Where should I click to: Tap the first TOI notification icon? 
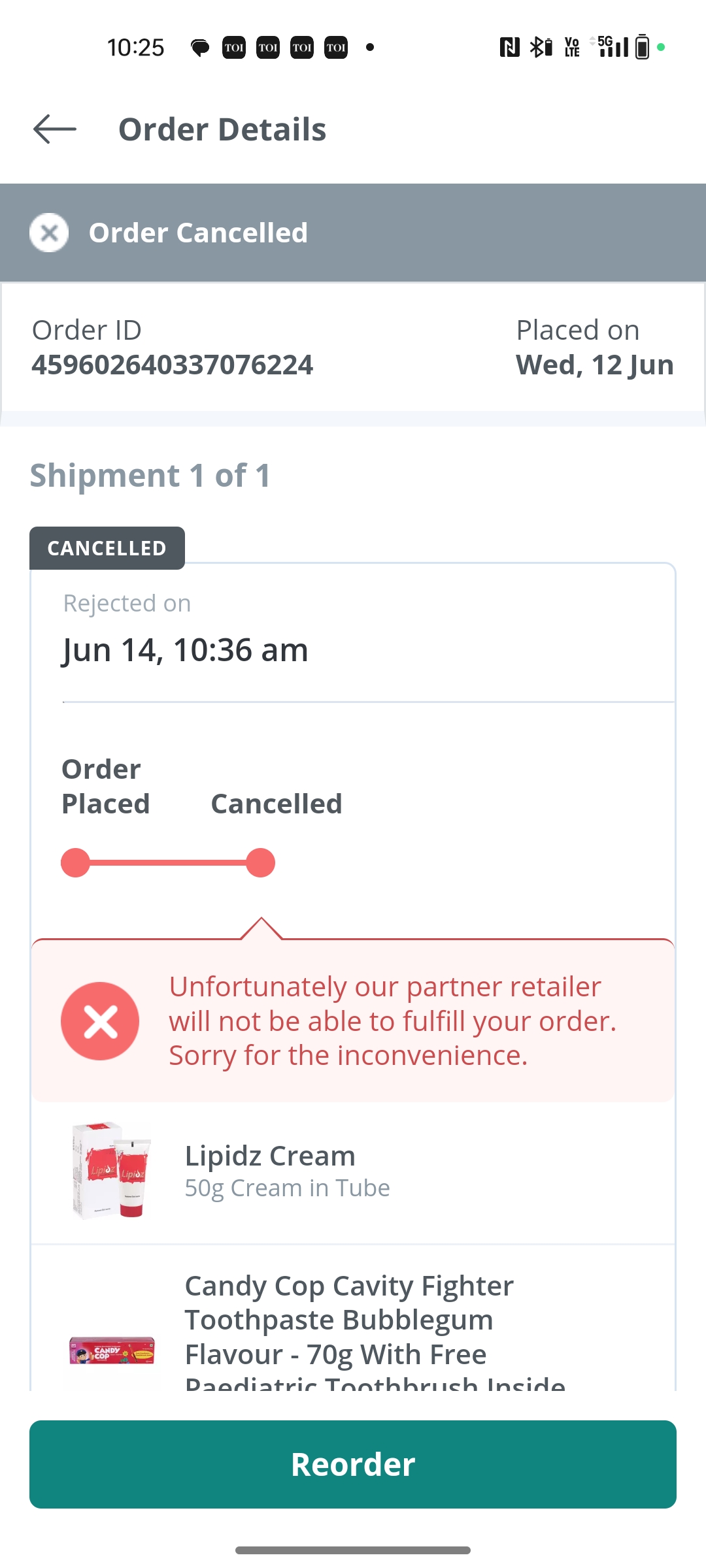point(234,48)
